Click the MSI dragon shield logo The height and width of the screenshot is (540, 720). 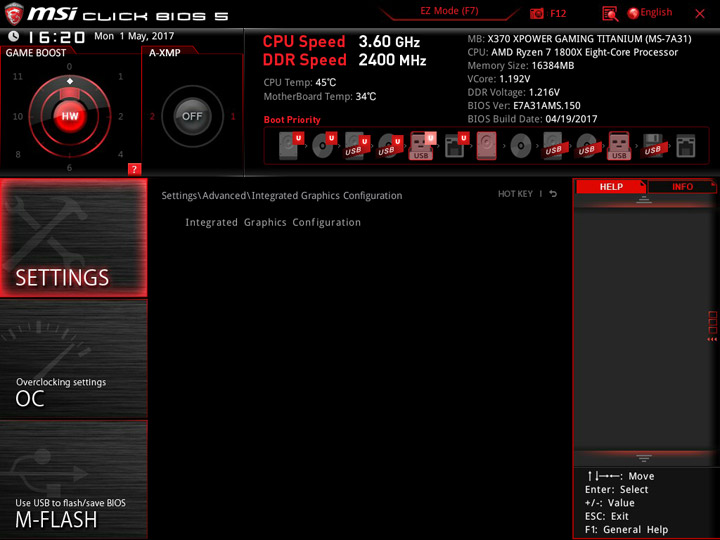[14, 13]
